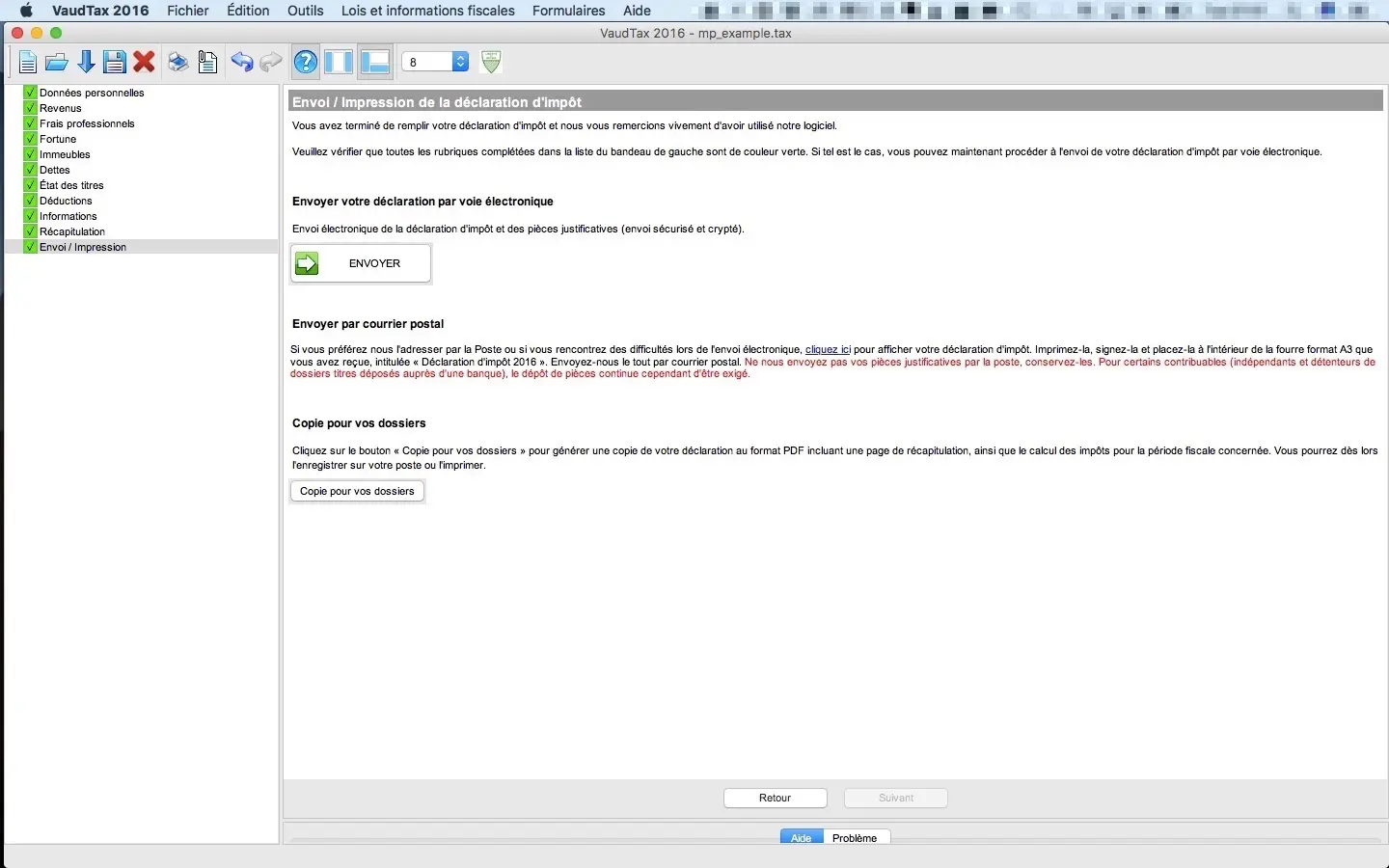Click the ENVOYER button label
This screenshot has width=1389, height=868.
374,263
